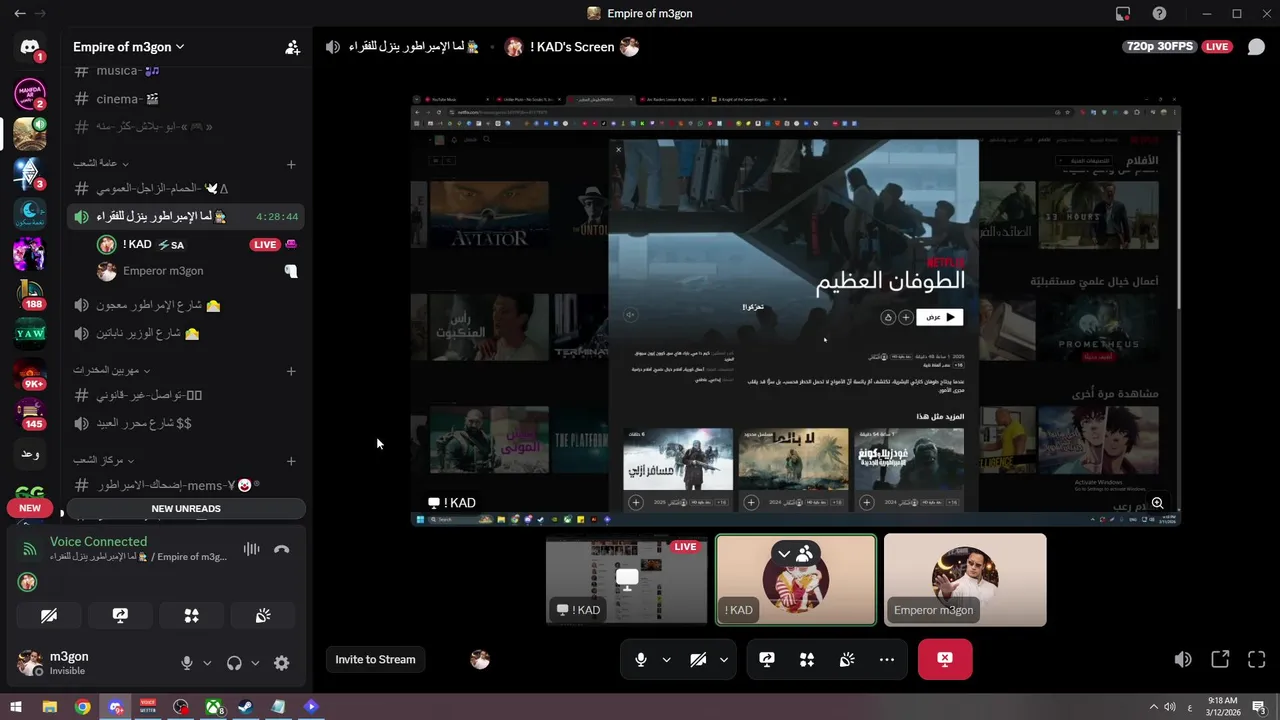
Task: Toggle camera in the voice panel
Action: (49, 616)
